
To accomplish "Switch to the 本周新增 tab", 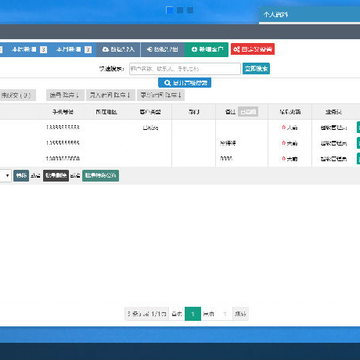I will point(29,49).
